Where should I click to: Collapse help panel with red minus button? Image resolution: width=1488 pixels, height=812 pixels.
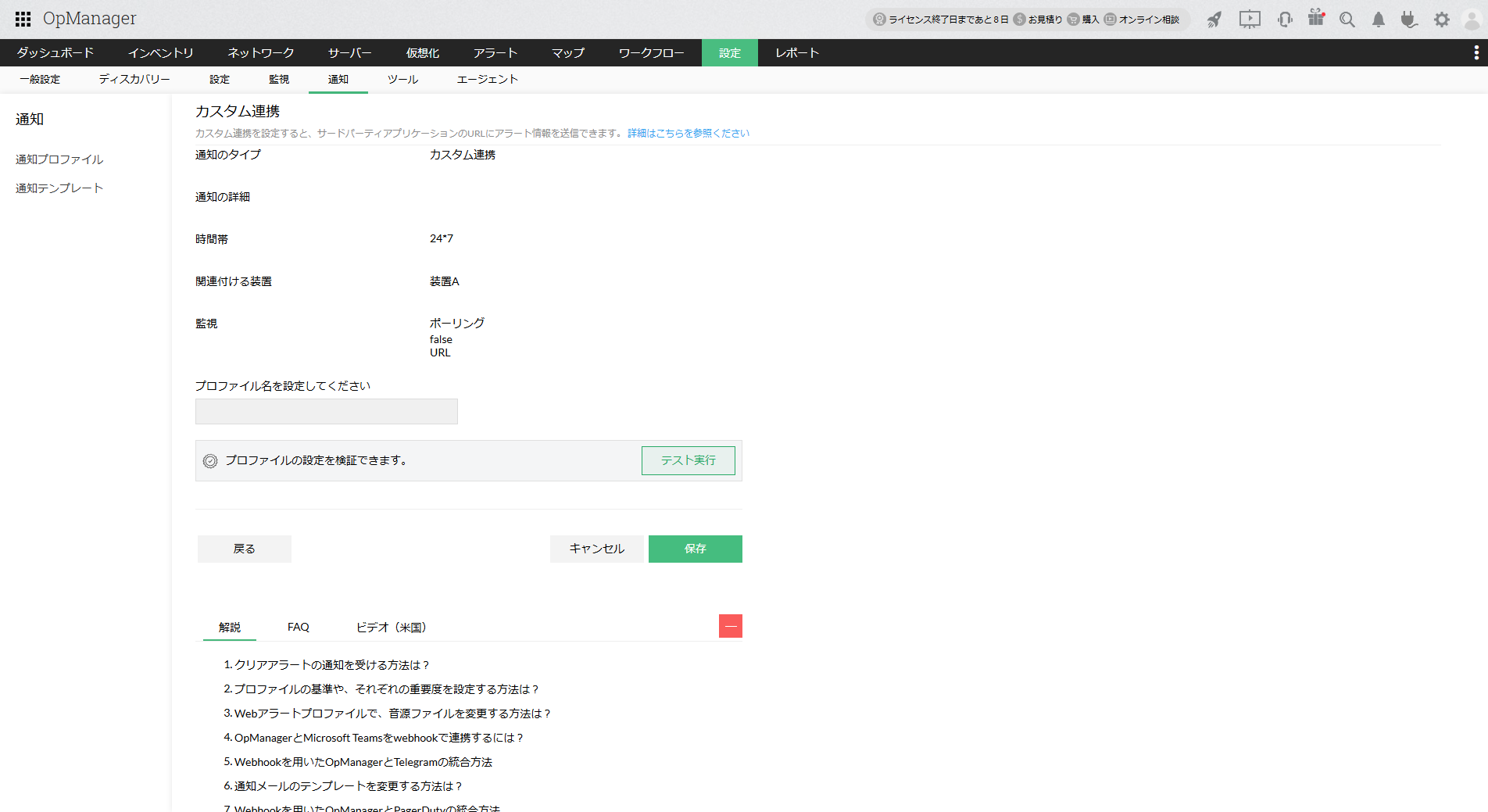coord(731,626)
